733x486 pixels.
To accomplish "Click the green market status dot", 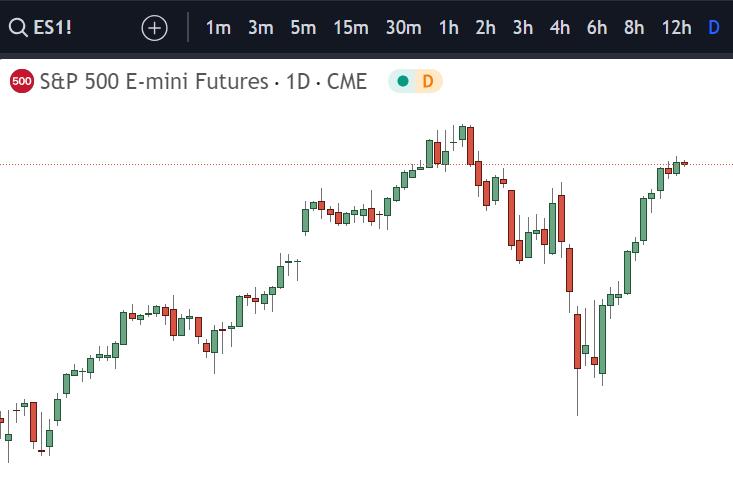I will click(x=403, y=81).
